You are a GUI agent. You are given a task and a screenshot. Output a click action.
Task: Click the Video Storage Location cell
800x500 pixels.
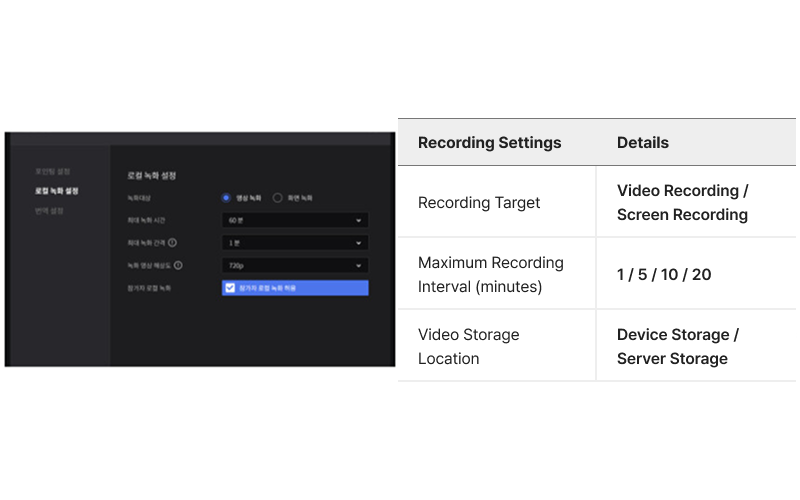(468, 346)
